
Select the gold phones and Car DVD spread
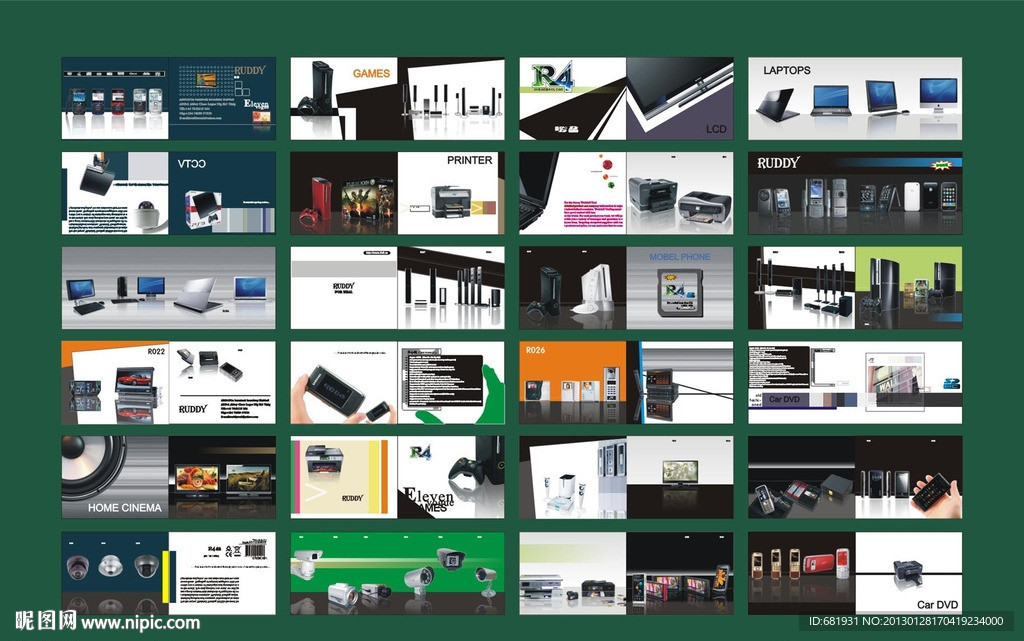pyautogui.click(x=855, y=573)
